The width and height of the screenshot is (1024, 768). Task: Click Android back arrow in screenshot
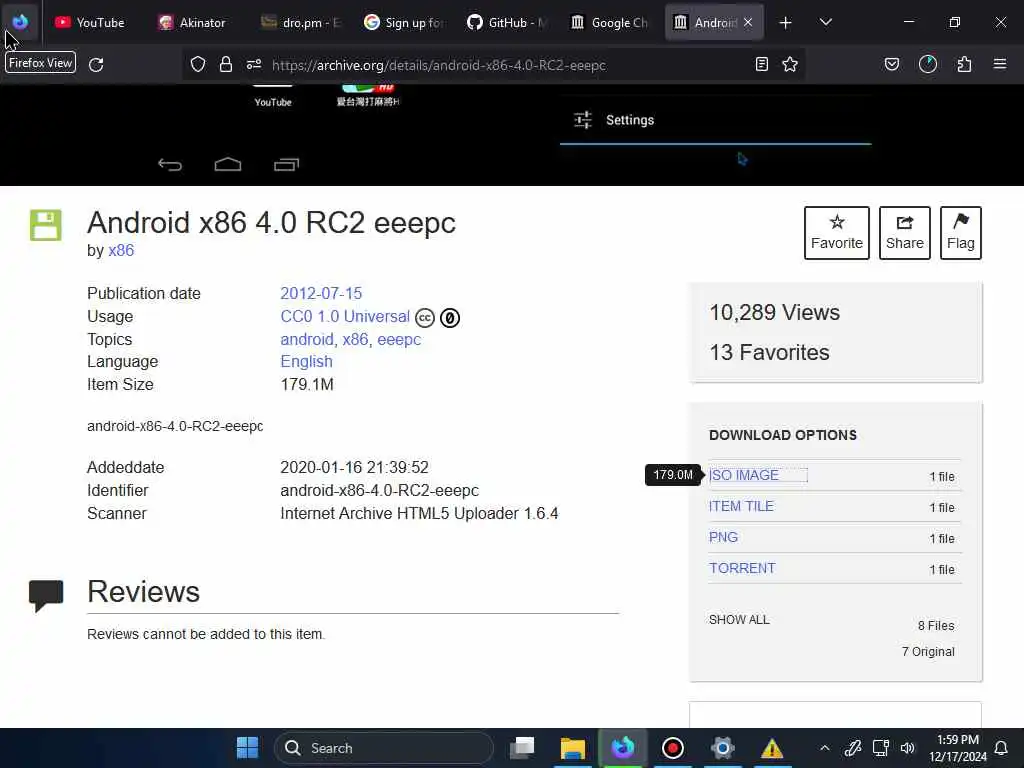170,165
